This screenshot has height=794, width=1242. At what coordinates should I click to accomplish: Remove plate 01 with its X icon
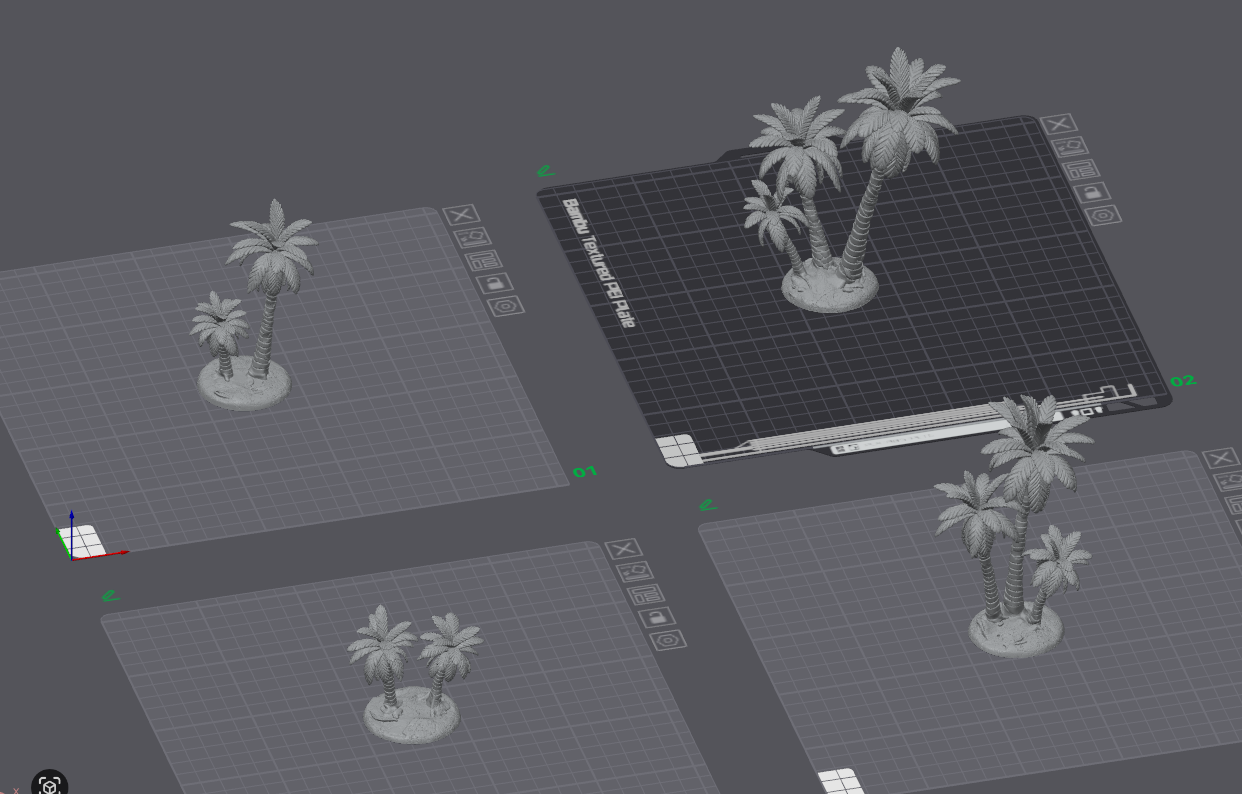[461, 215]
